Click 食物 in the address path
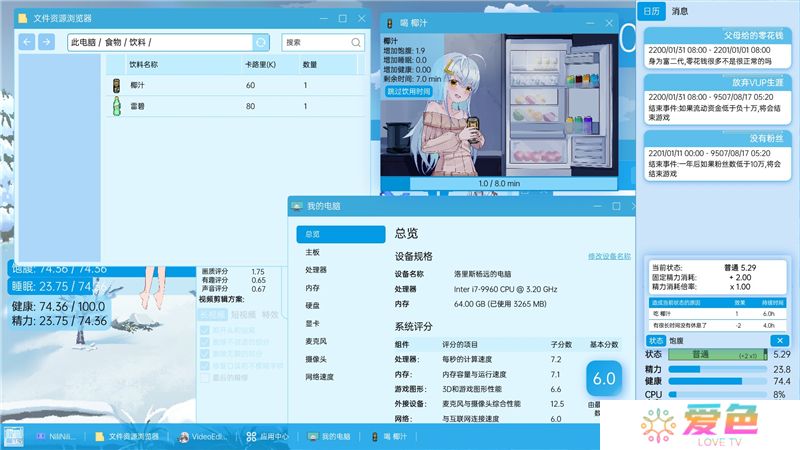This screenshot has height=450, width=800. pyautogui.click(x=113, y=42)
